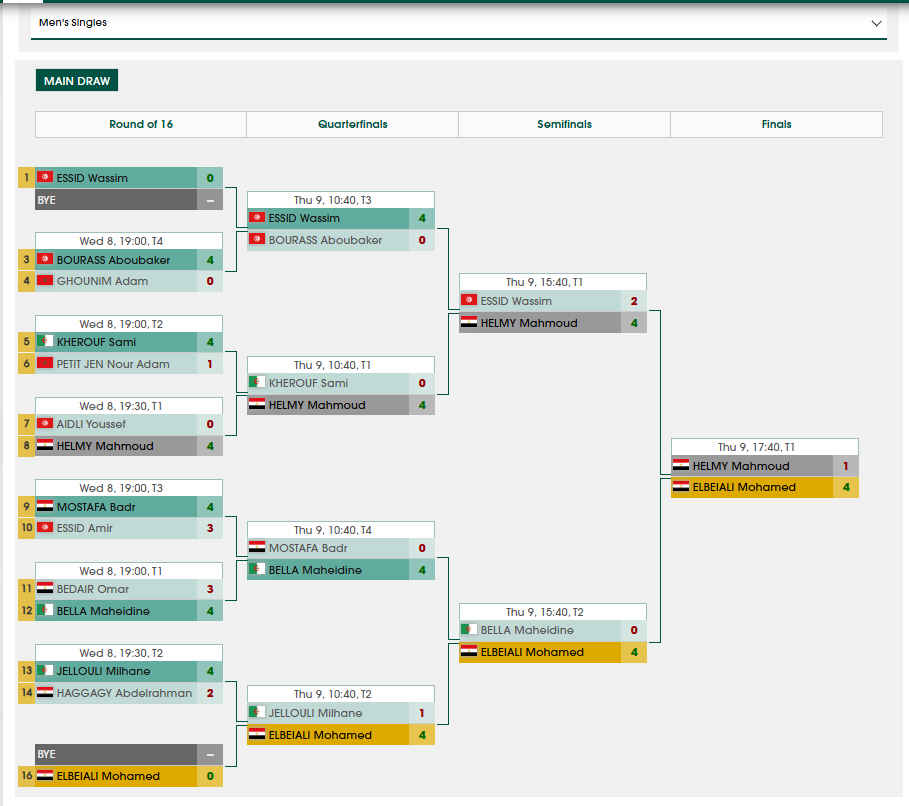Click the flag beside seed 16 ELBEIALI Mohamed
The image size is (909, 806).
click(x=45, y=775)
